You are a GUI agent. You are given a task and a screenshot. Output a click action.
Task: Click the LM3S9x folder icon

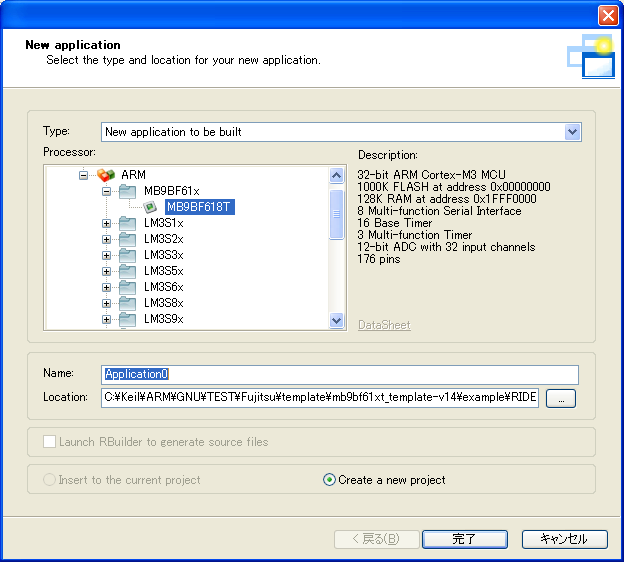pos(127,319)
